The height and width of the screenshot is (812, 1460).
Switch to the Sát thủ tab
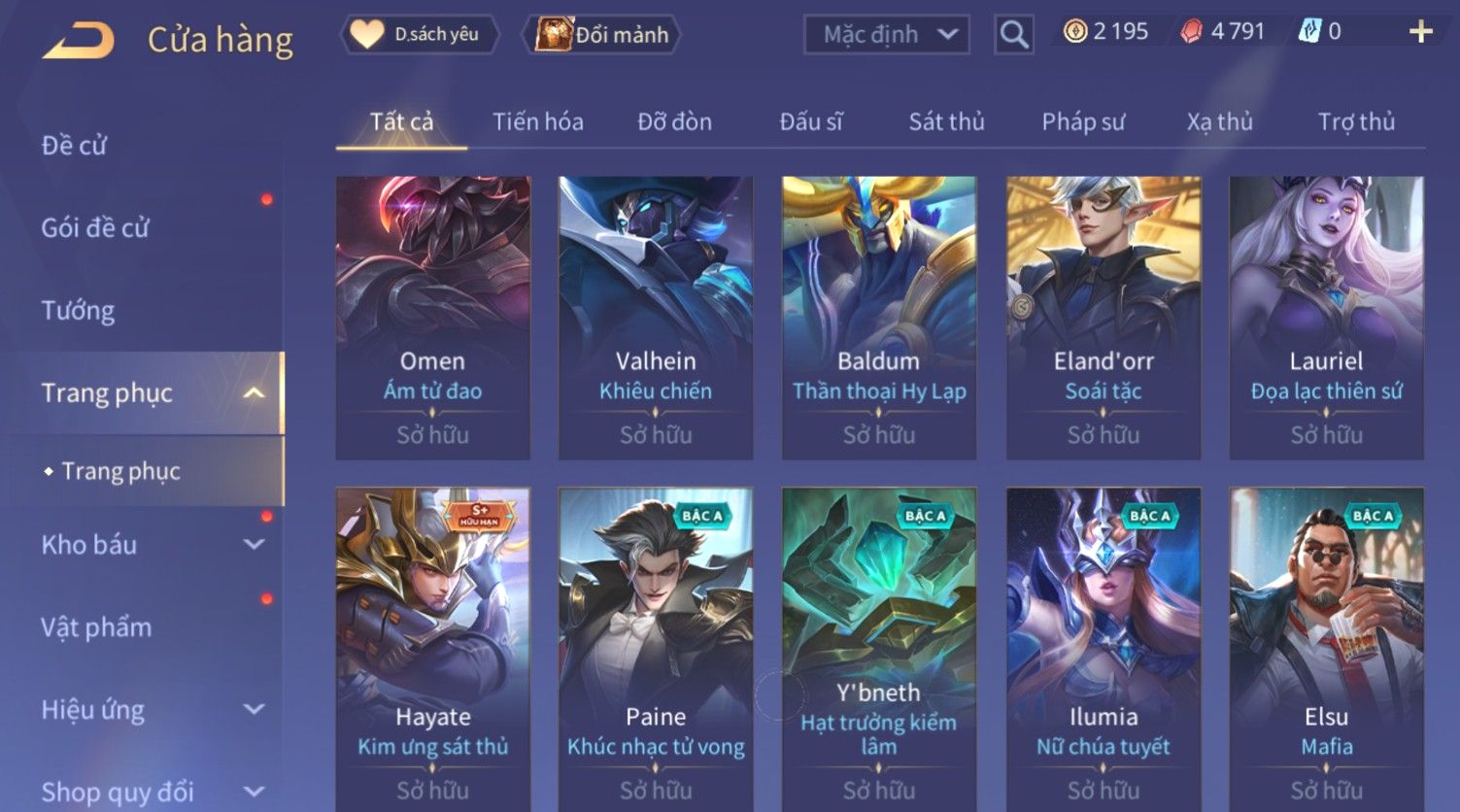point(946,121)
